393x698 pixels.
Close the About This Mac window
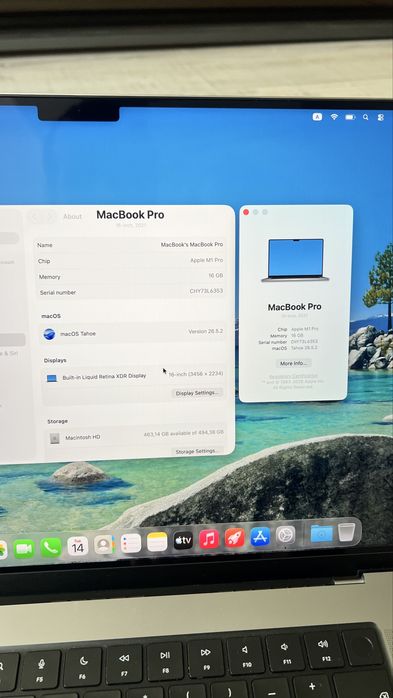pyautogui.click(x=246, y=212)
